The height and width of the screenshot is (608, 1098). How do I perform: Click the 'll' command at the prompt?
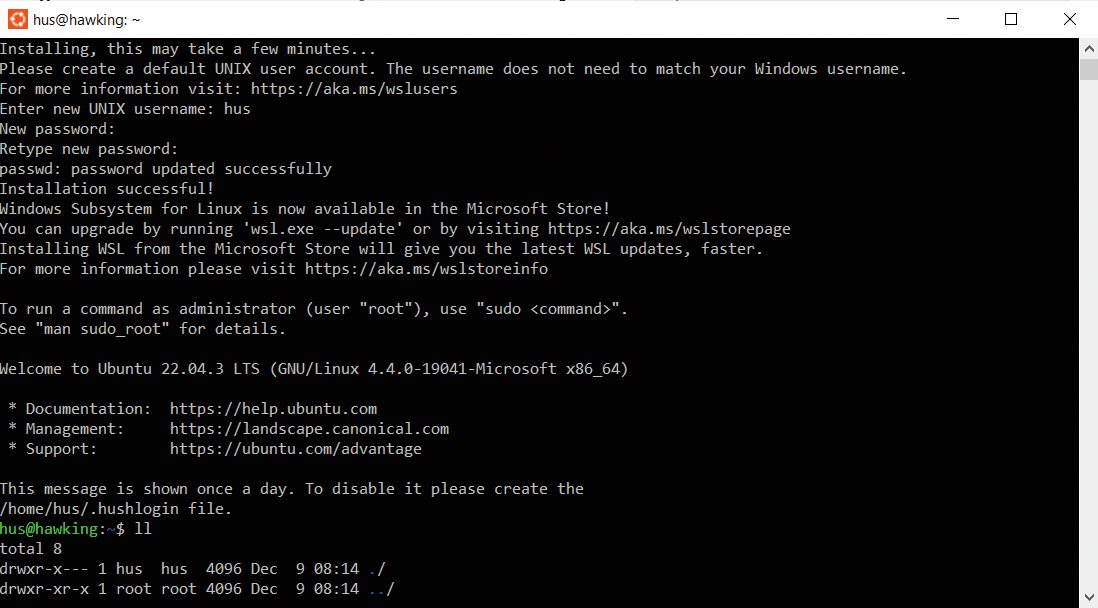pos(143,529)
